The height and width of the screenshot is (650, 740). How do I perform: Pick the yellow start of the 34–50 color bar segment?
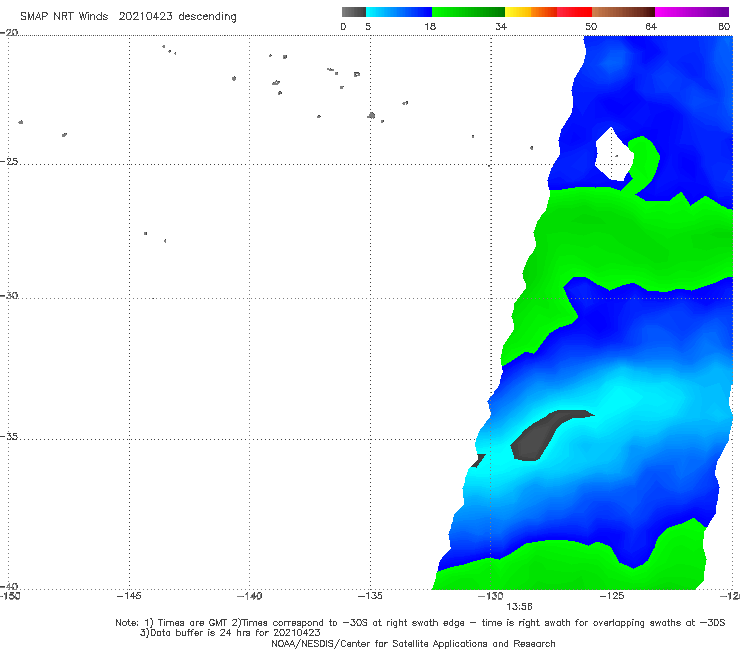[518, 12]
